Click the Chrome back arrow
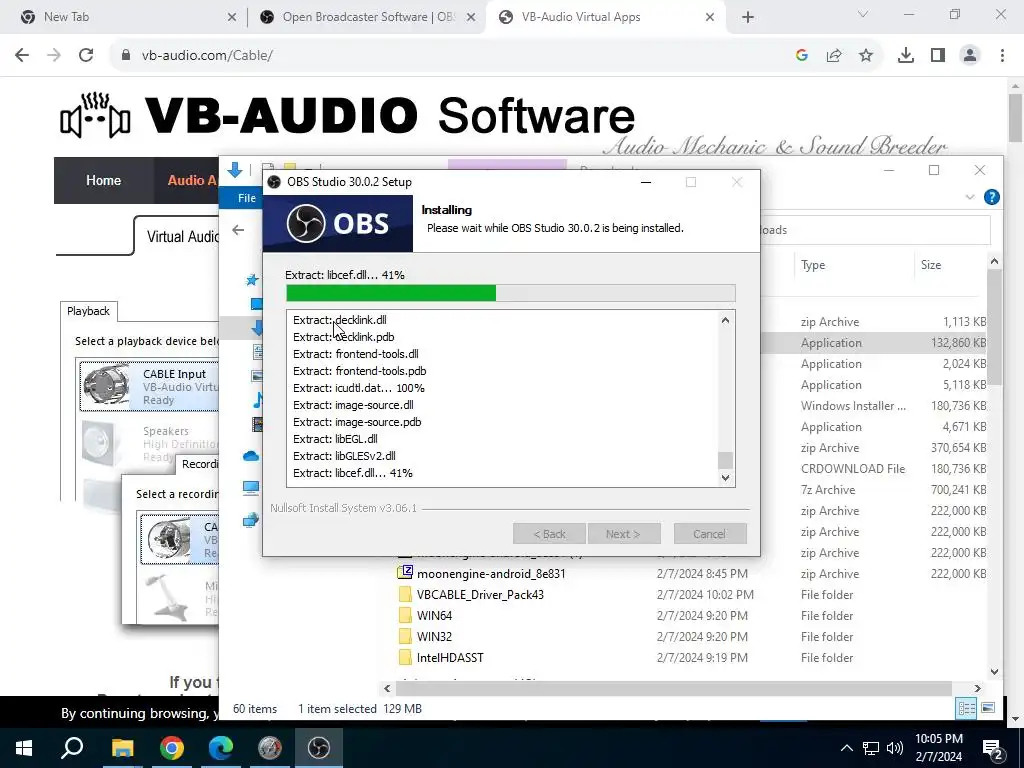Screen dimensions: 1024x768 tap(22, 56)
